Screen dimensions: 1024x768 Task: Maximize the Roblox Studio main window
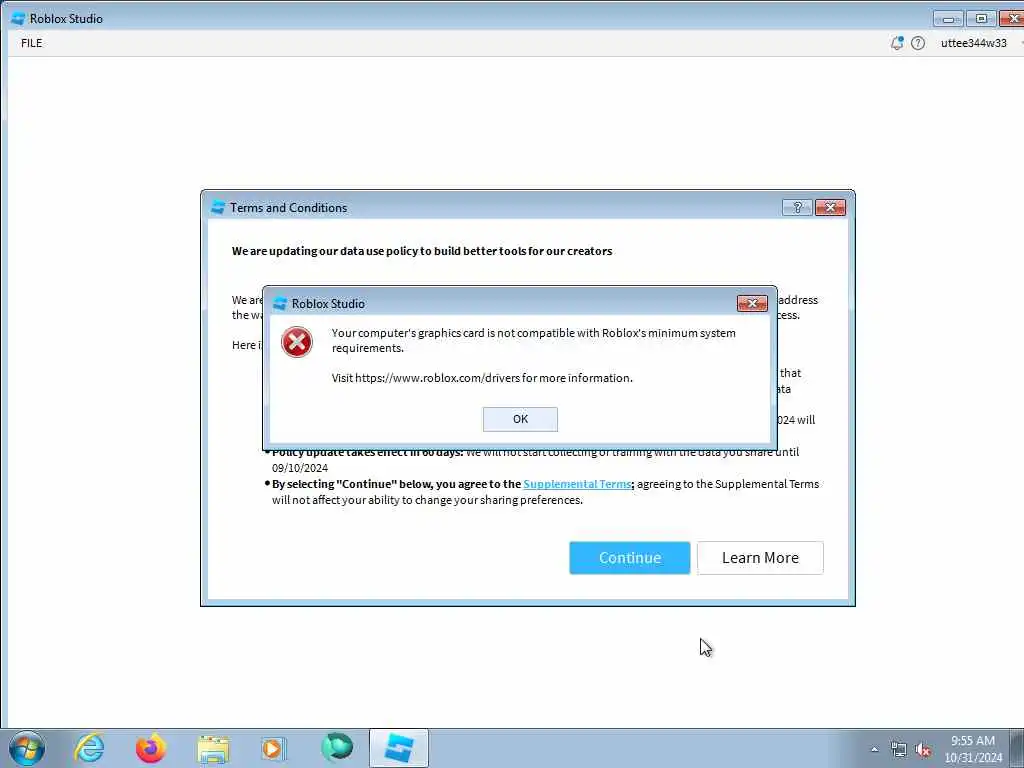pyautogui.click(x=981, y=18)
